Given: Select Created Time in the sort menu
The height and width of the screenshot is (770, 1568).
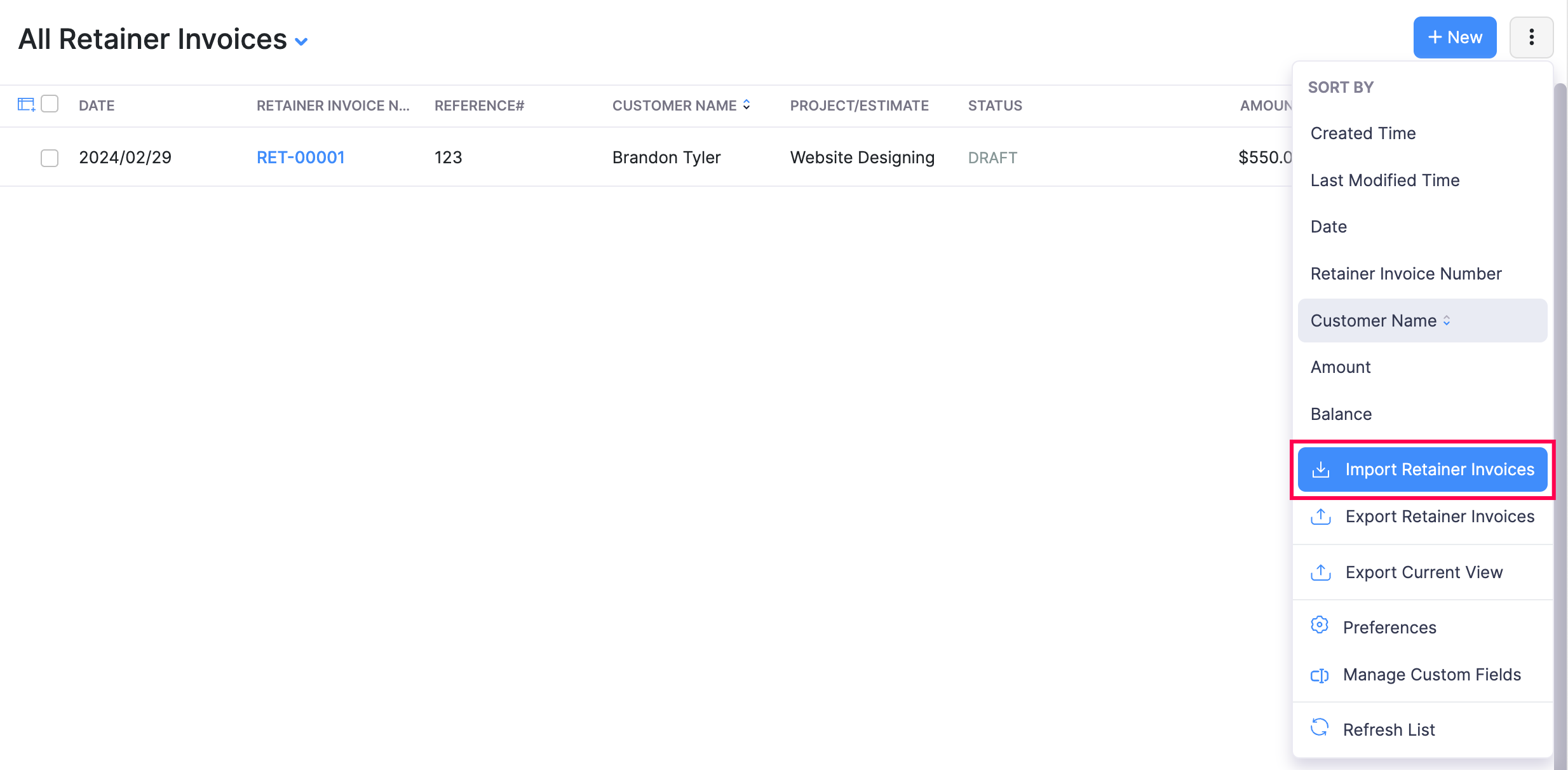Looking at the screenshot, I should (1362, 133).
